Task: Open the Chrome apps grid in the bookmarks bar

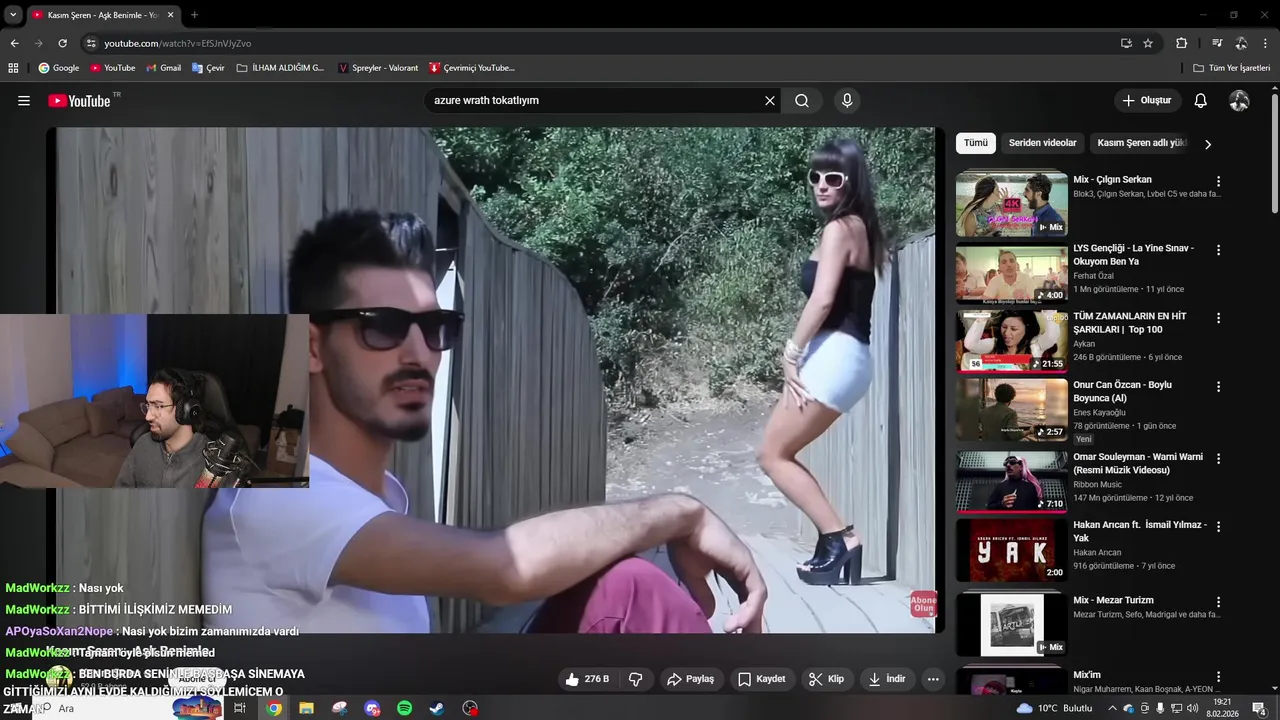Action: click(13, 68)
